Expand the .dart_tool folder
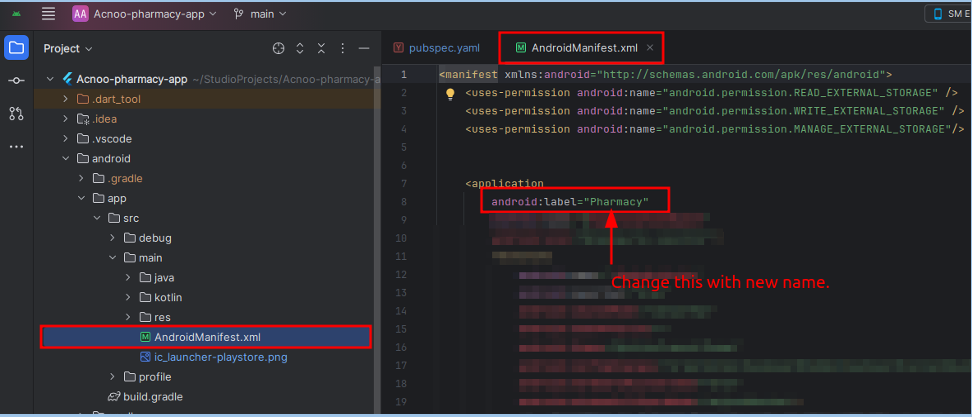Image resolution: width=972 pixels, height=417 pixels. pos(66,99)
